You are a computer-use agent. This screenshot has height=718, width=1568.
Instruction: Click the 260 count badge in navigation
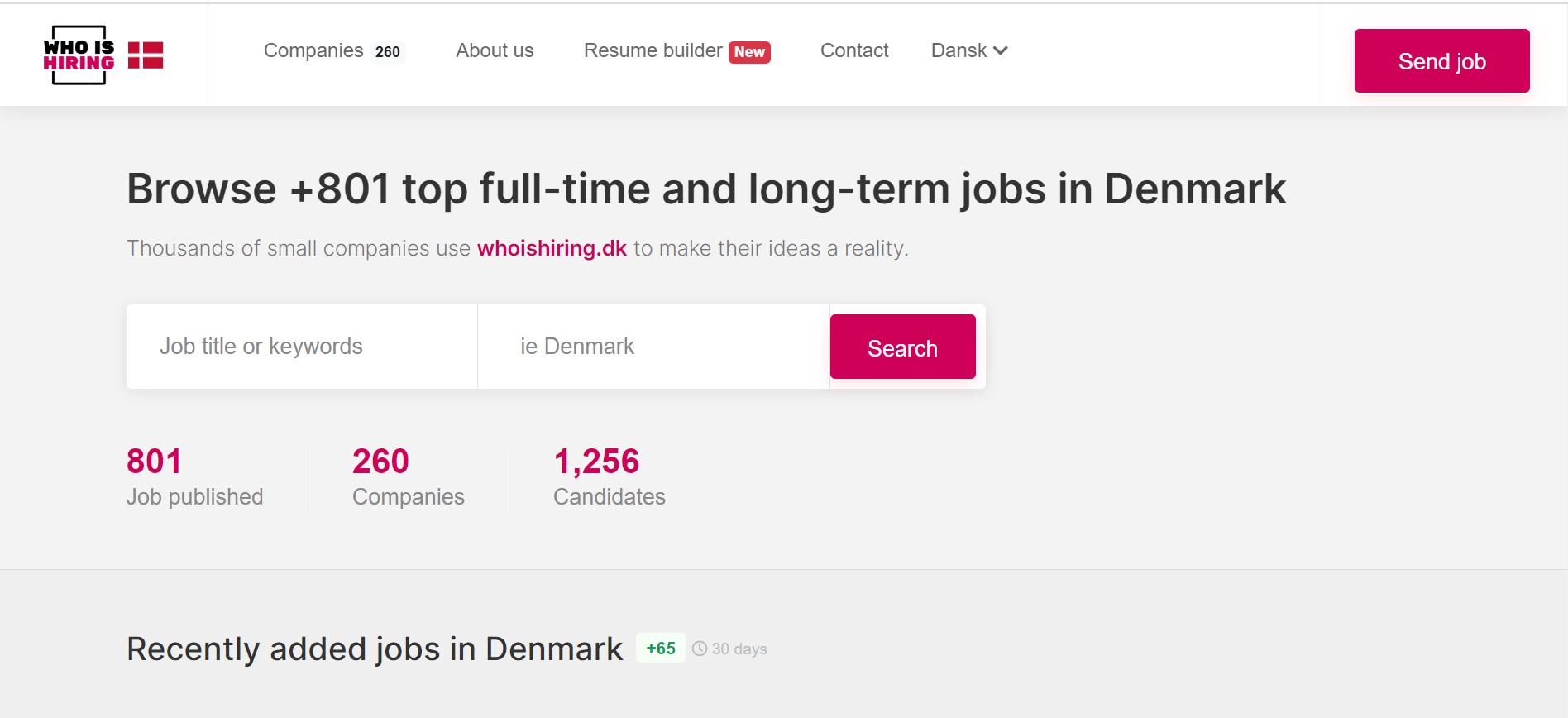[388, 52]
